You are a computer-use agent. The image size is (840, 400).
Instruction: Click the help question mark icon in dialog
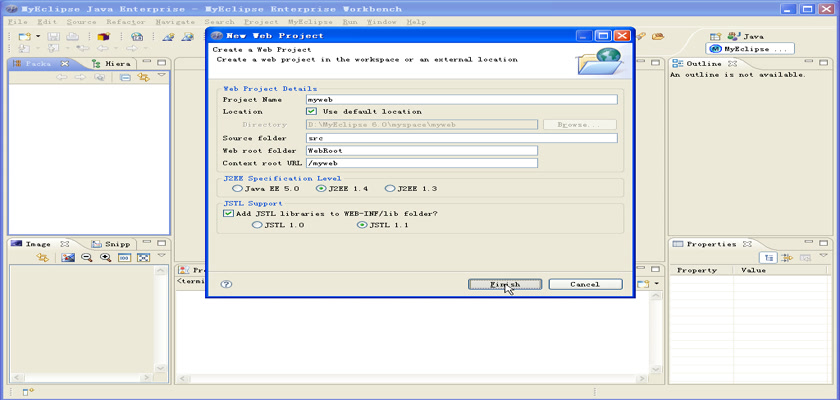(226, 284)
